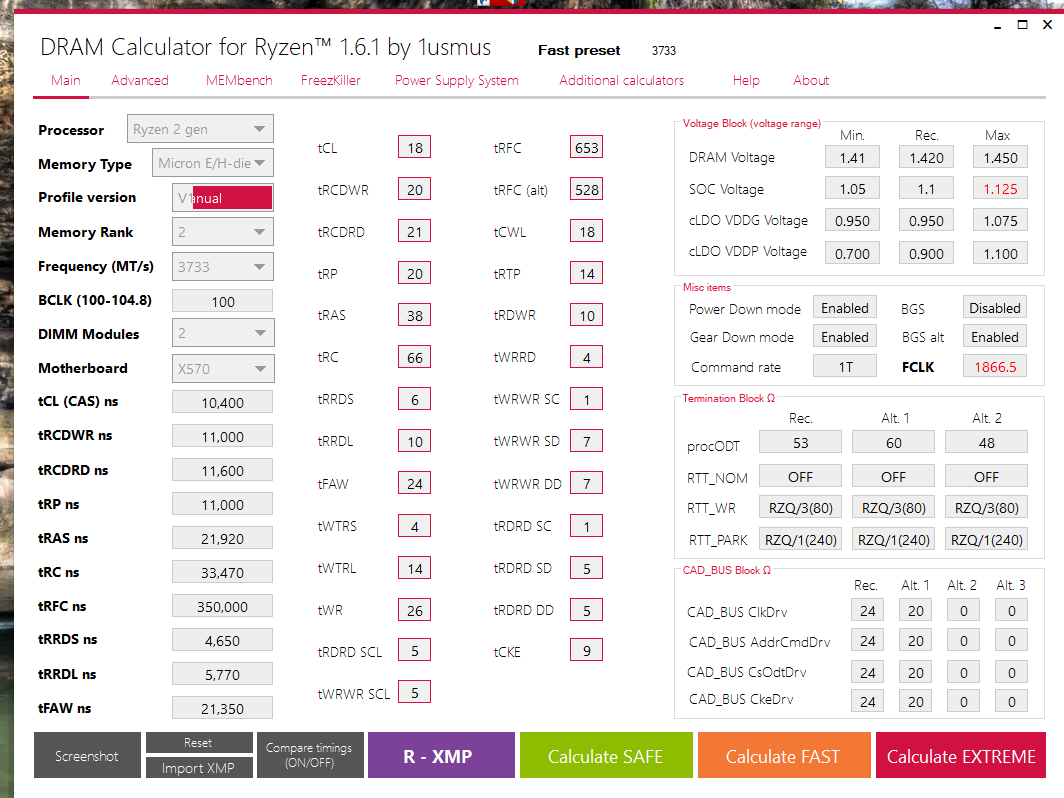Click the tCL (CAS) ns value

point(223,402)
